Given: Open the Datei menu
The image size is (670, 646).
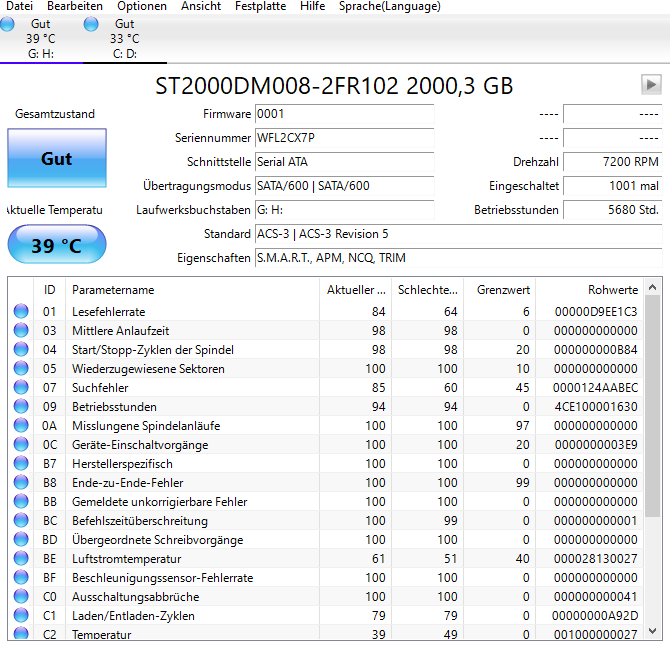Looking at the screenshot, I should click(x=19, y=6).
